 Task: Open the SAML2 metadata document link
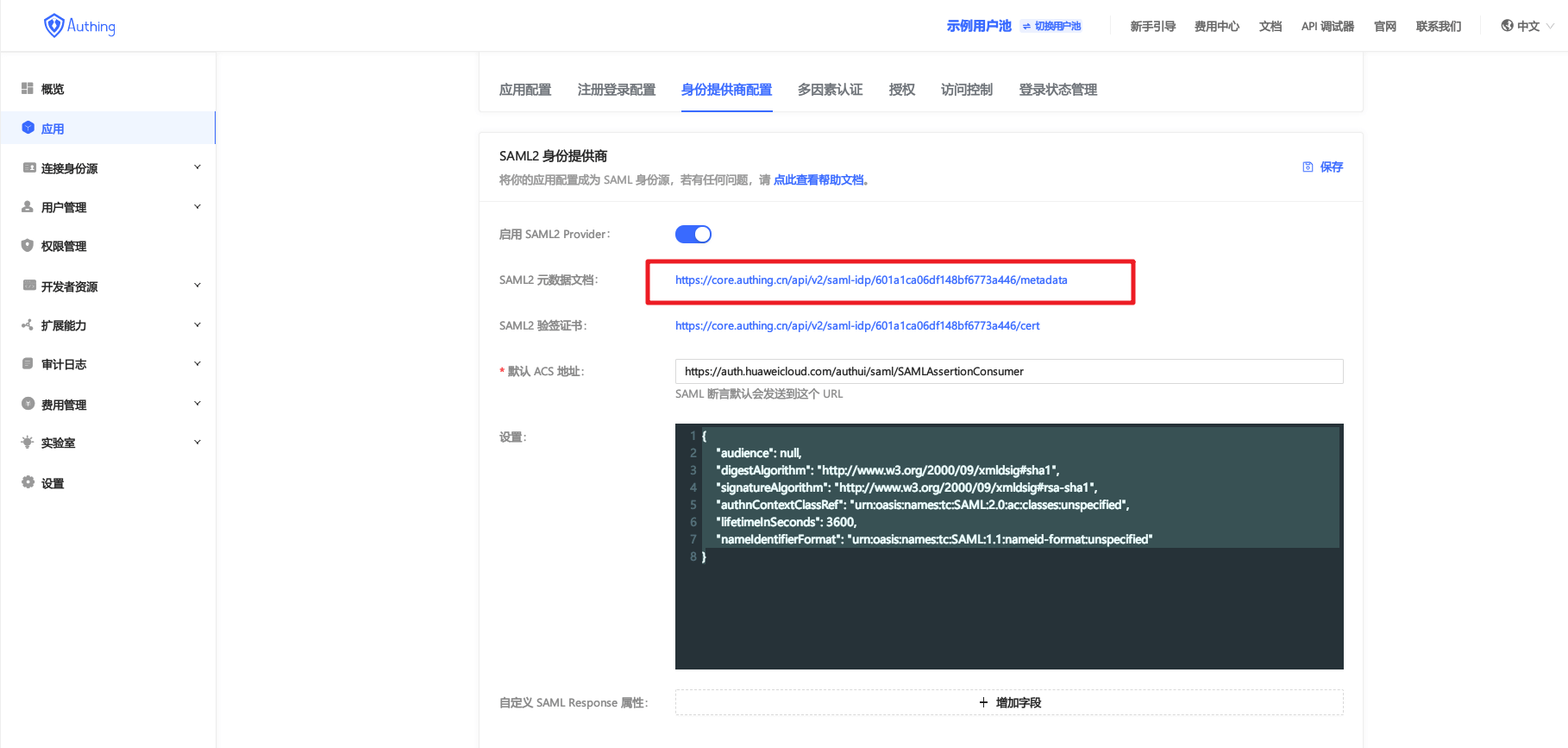(871, 280)
